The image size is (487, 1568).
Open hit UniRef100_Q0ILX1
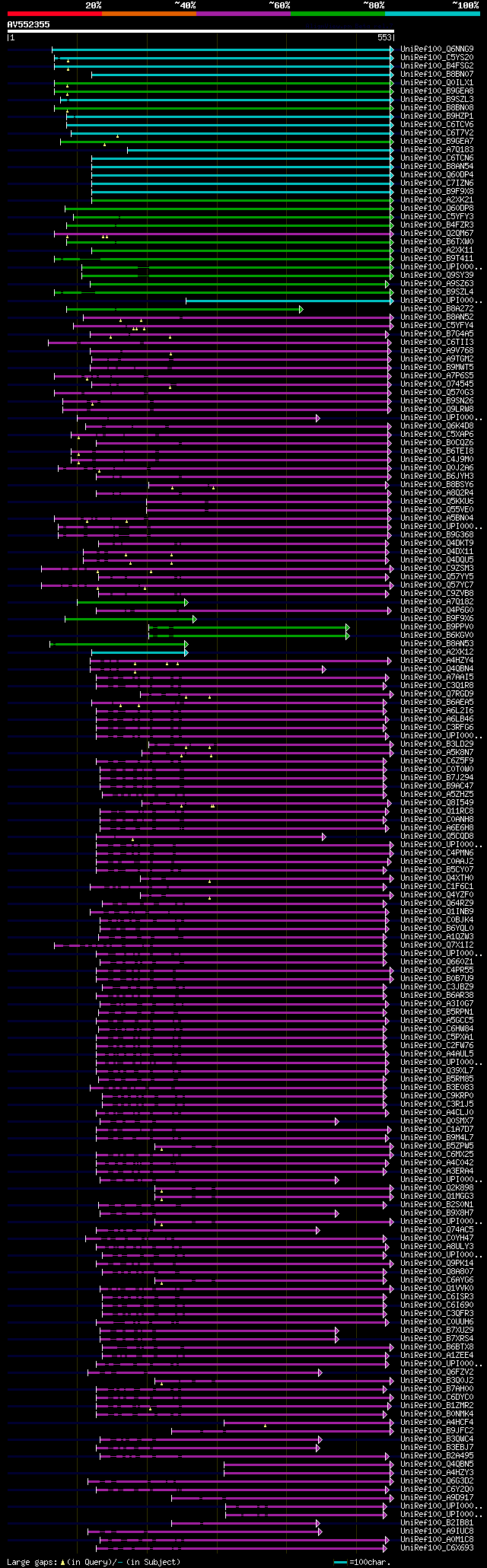click(437, 83)
